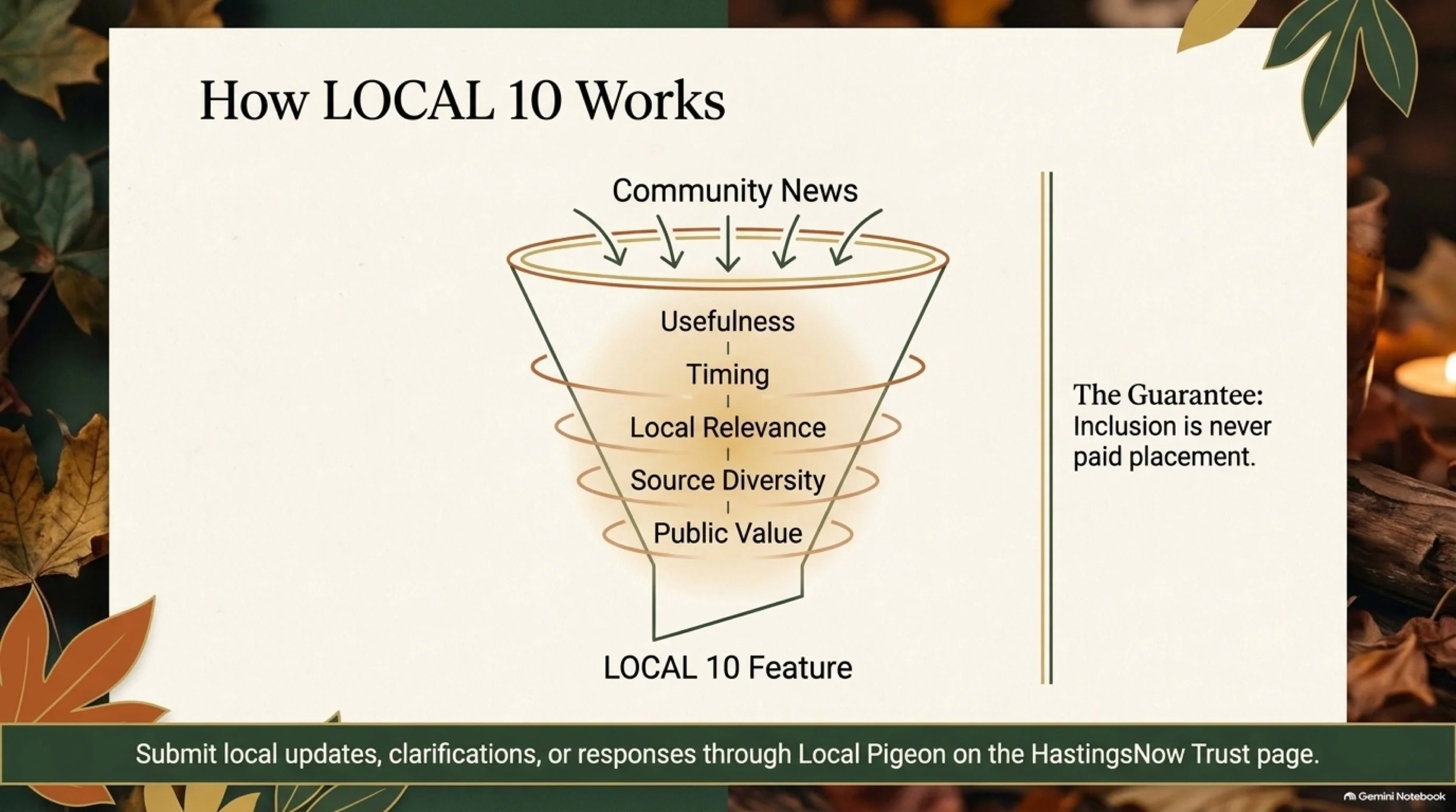This screenshot has height=812, width=1456.
Task: Select 'Local Relevance' in the funnel
Action: click(727, 428)
